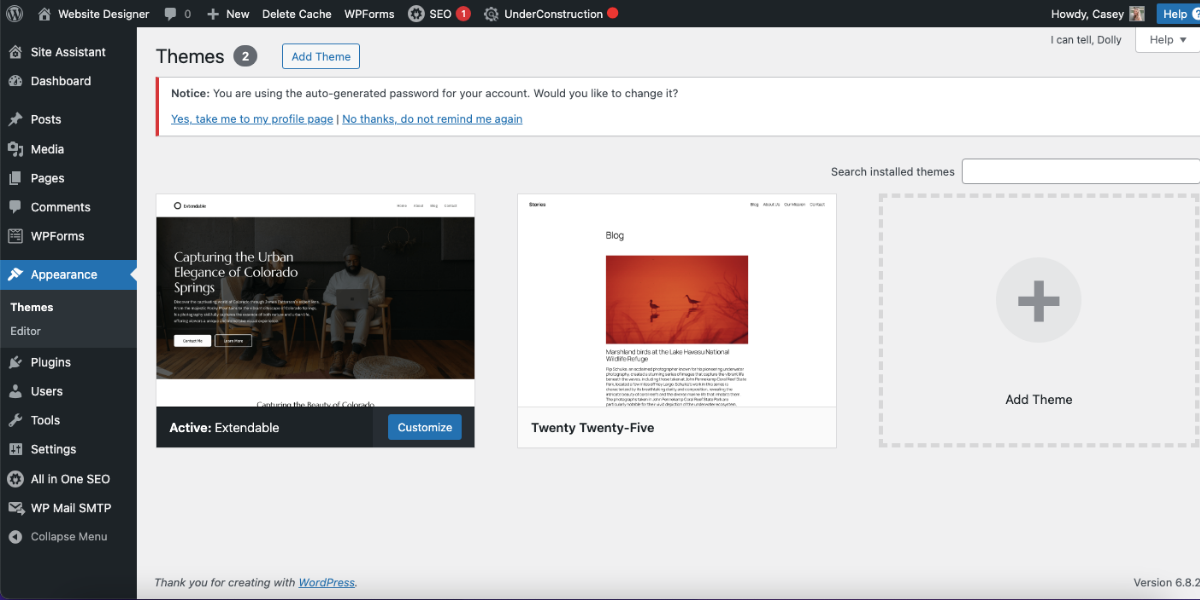
Task: Click the WordPress footer link
Action: pos(326,583)
